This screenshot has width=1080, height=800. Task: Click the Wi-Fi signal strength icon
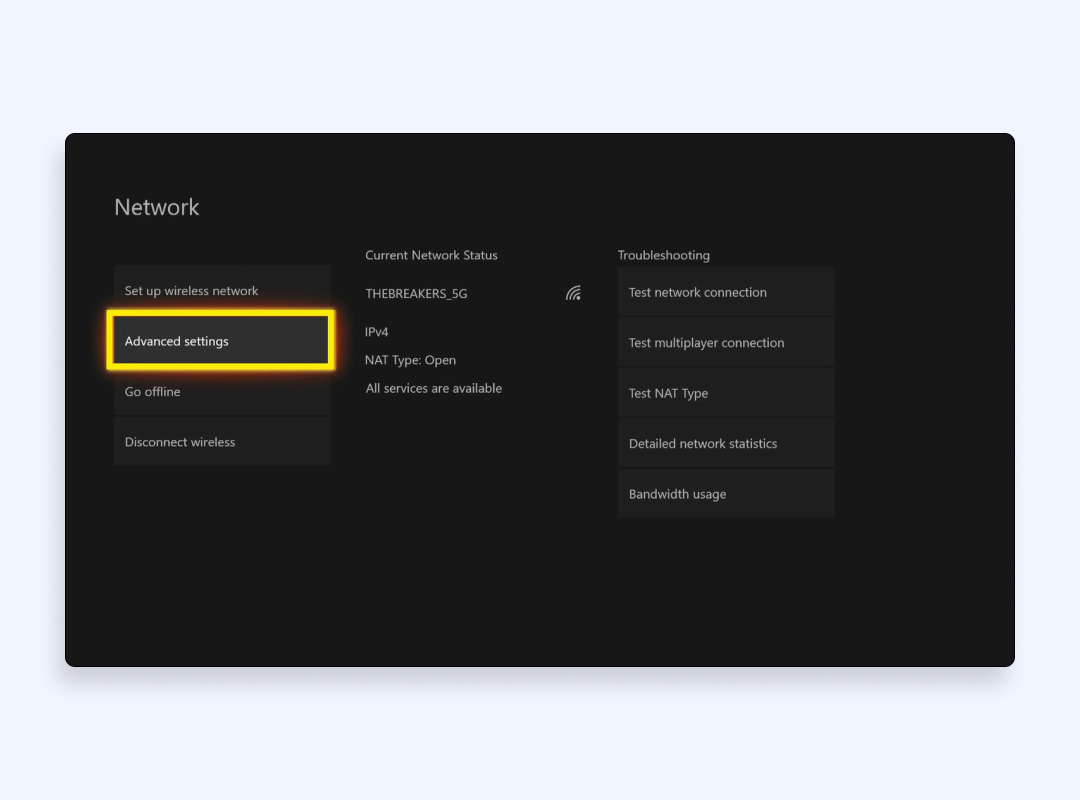573,293
